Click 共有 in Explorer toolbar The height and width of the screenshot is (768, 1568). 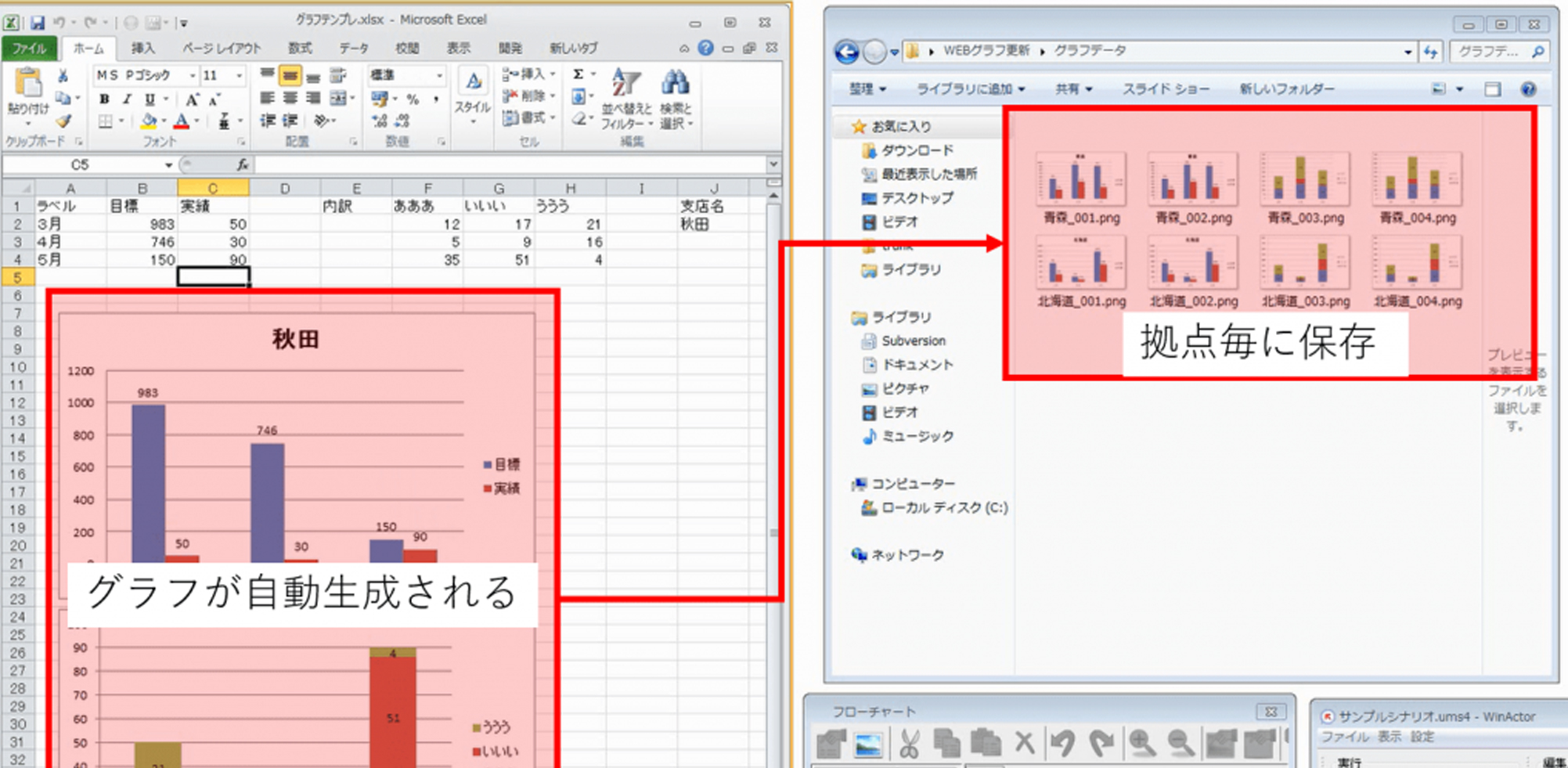pos(1073,89)
